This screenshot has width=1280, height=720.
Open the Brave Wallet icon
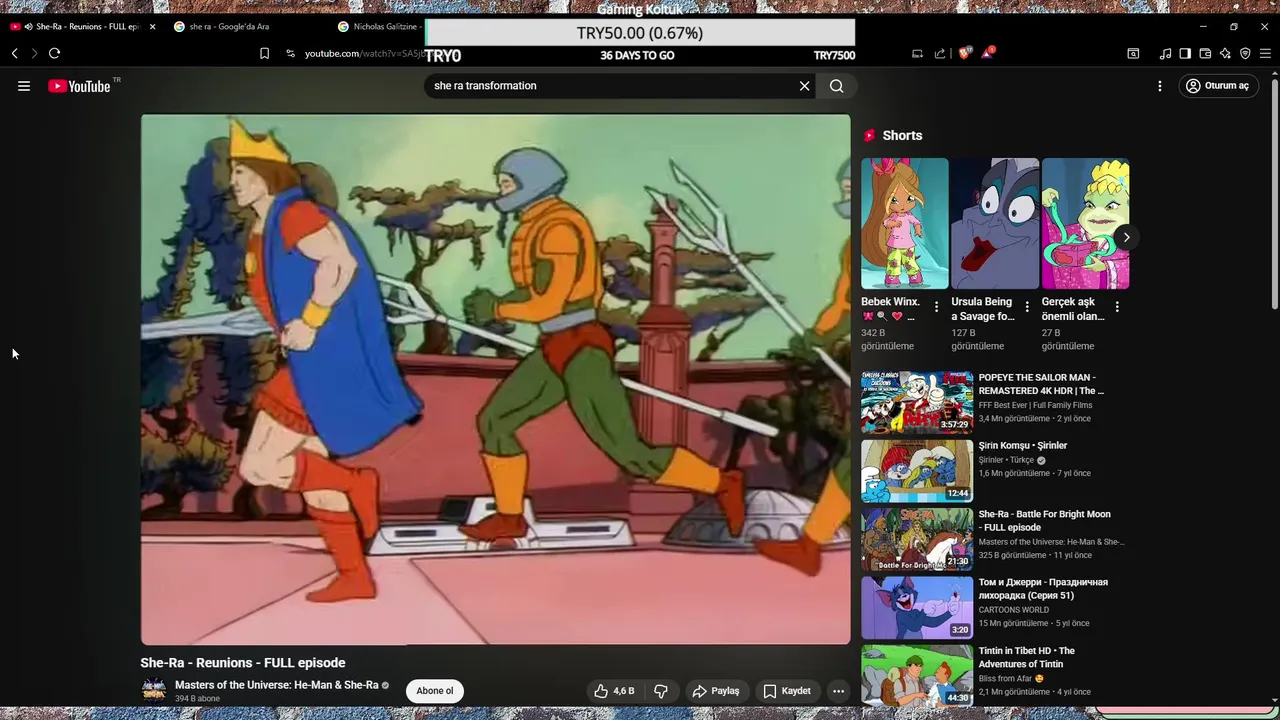point(1205,53)
